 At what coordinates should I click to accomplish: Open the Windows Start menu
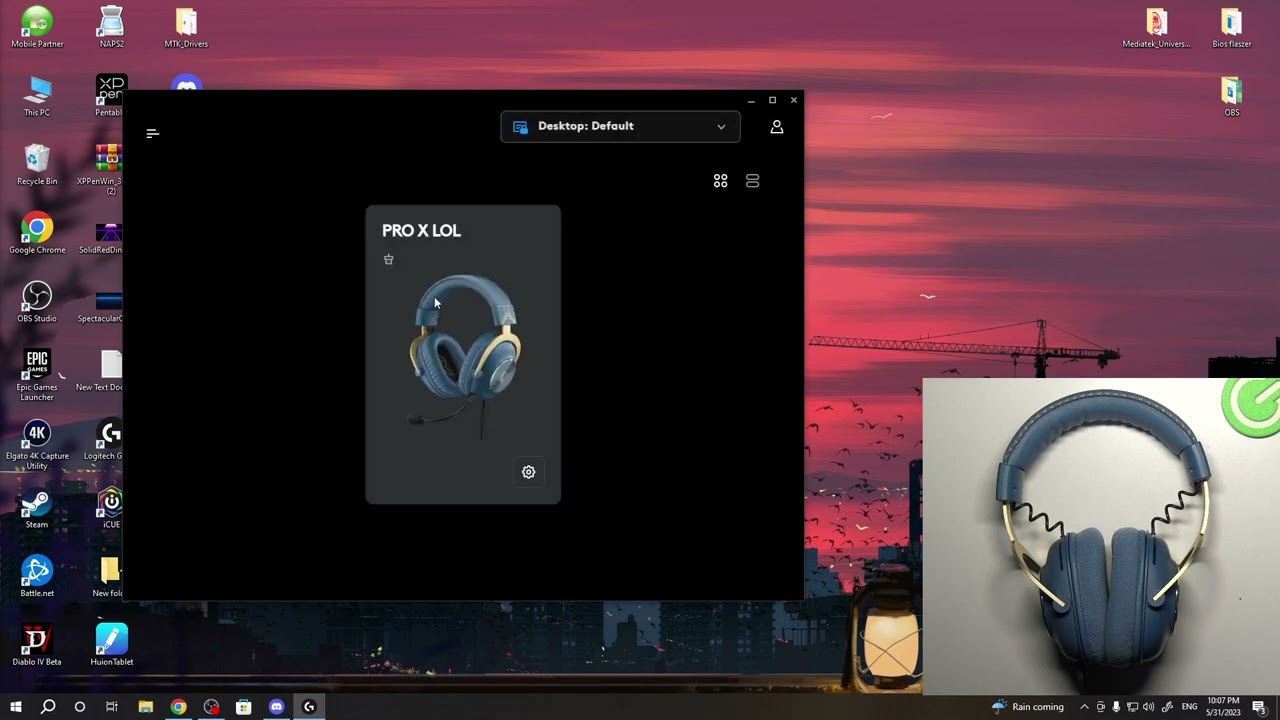tap(16, 707)
